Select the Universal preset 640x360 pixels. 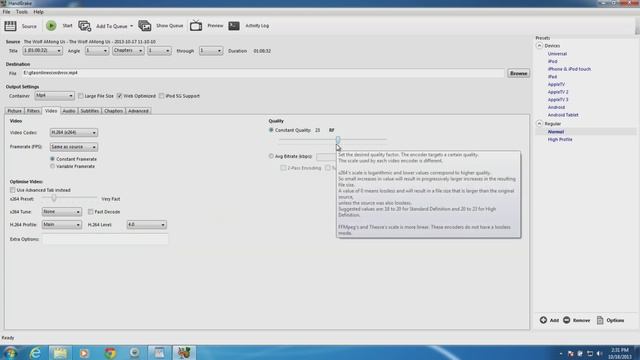[x=557, y=53]
